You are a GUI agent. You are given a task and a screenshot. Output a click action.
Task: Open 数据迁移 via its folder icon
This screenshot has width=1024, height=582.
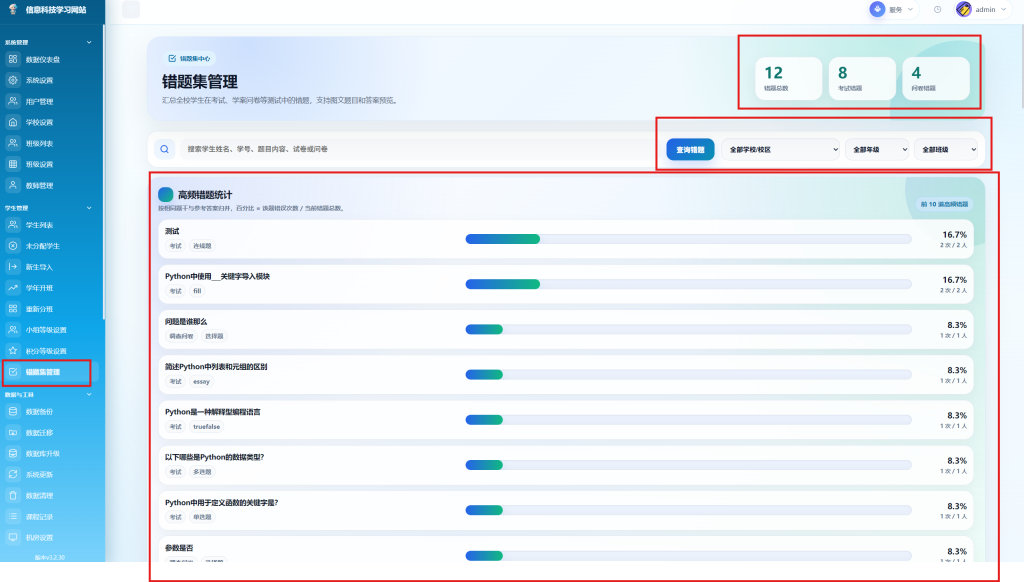(x=13, y=432)
